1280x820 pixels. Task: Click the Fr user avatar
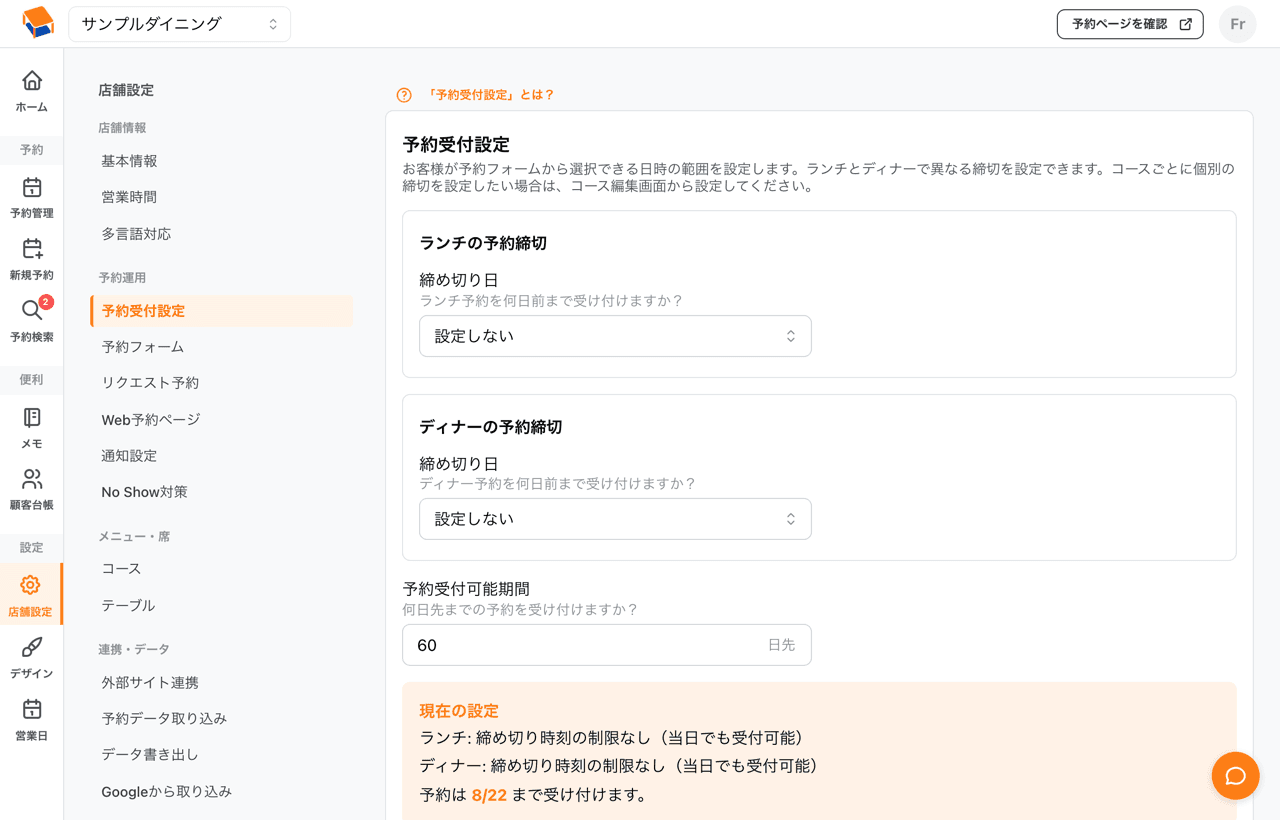(1237, 24)
